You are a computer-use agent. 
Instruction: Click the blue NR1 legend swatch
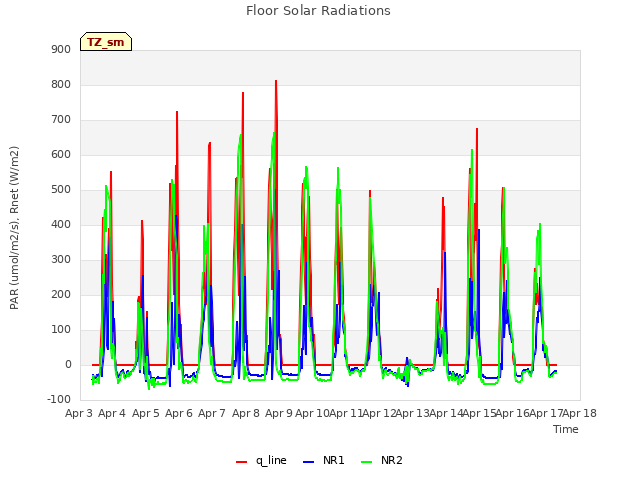(x=309, y=462)
